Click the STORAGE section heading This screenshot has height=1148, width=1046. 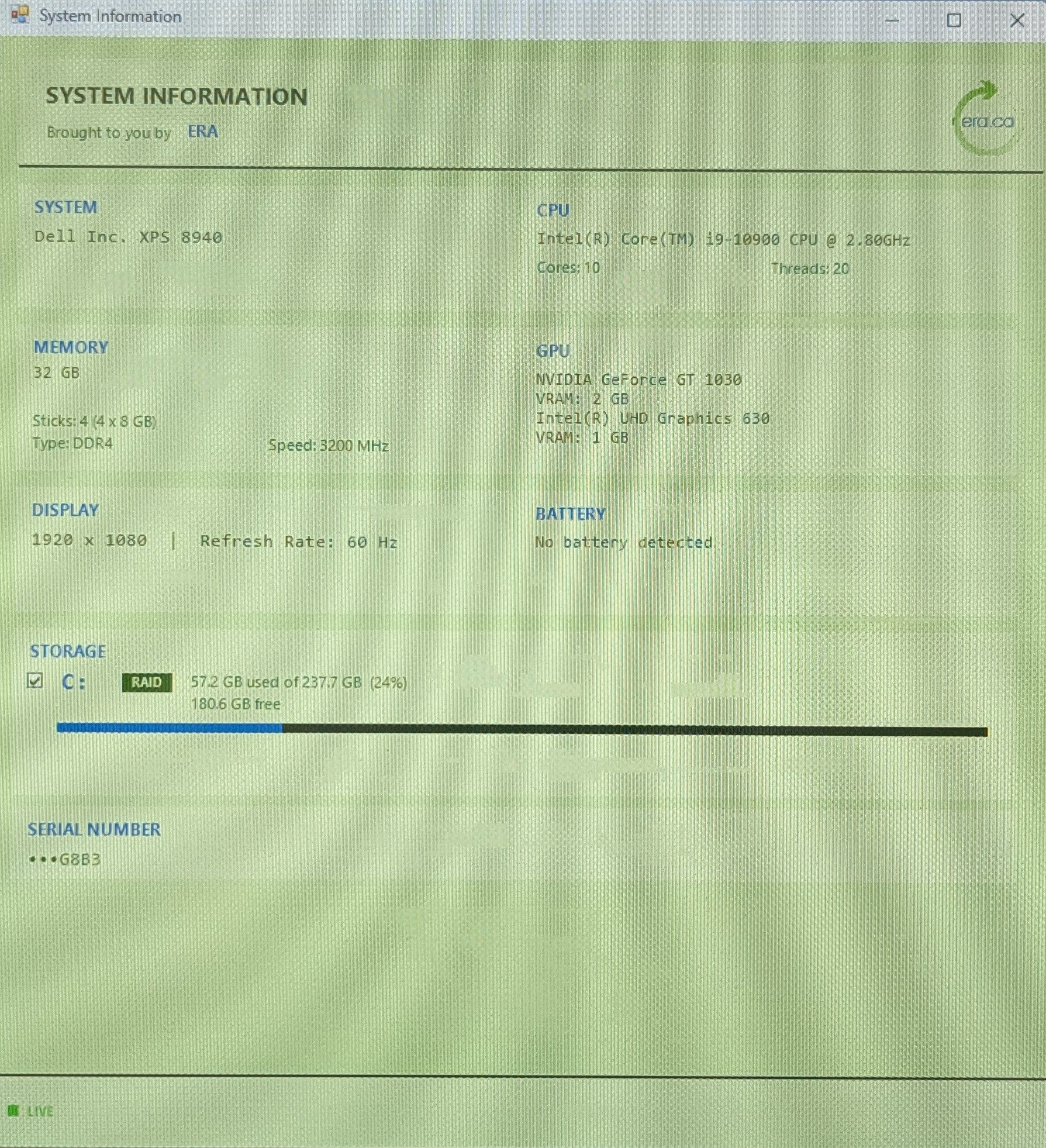click(x=68, y=651)
